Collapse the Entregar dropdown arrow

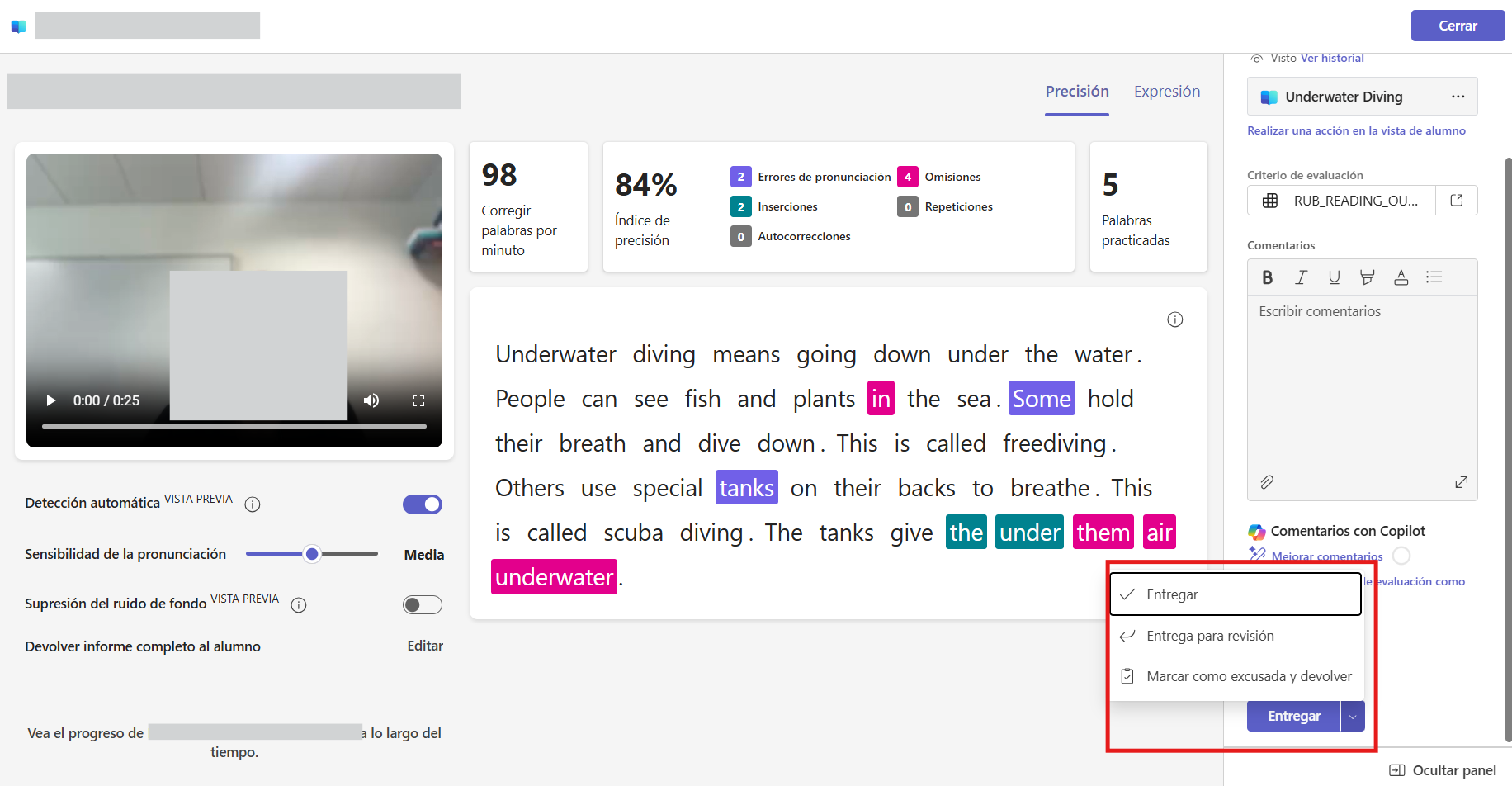pos(1353,716)
